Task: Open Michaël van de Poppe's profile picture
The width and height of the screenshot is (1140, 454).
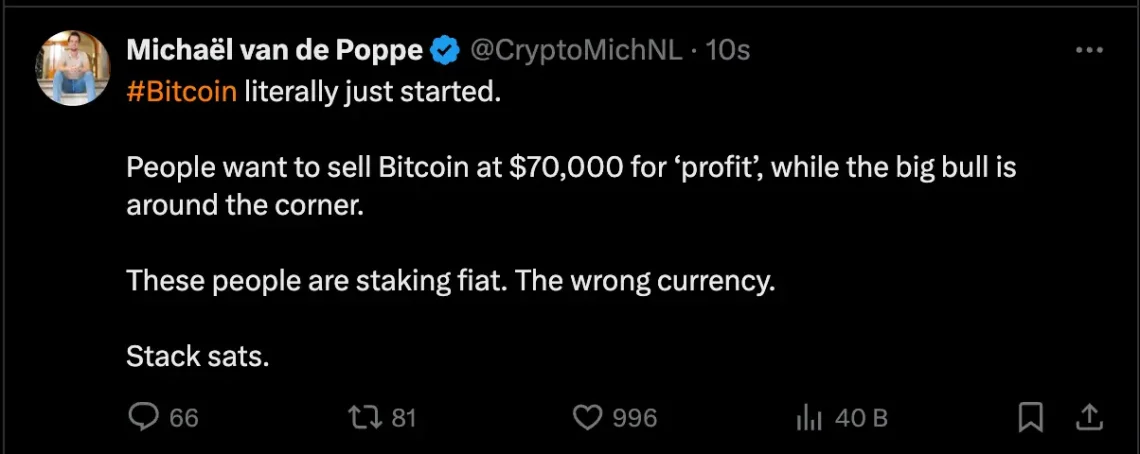Action: (72, 68)
